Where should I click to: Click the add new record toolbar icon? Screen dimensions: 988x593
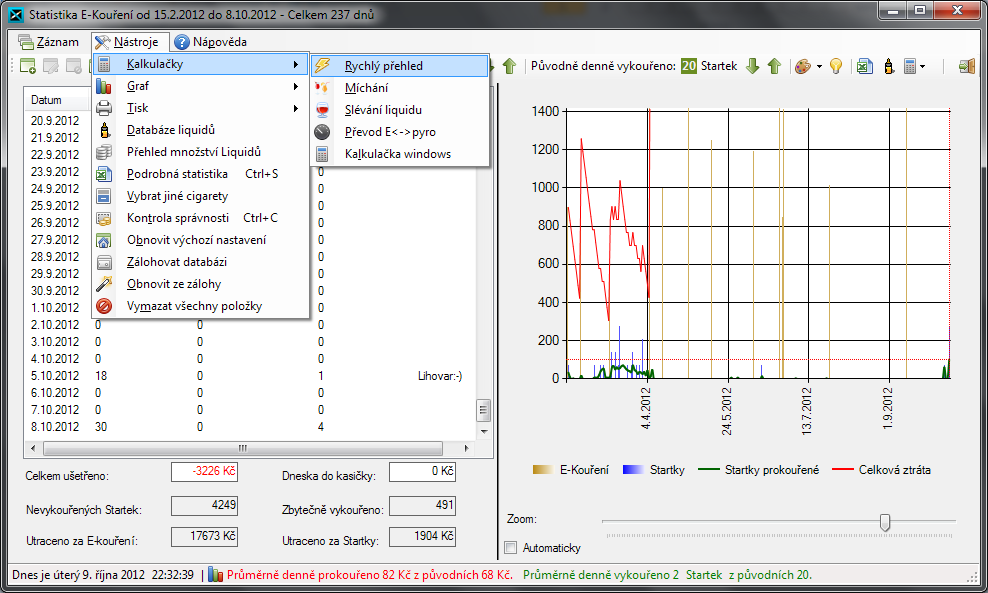pos(28,66)
